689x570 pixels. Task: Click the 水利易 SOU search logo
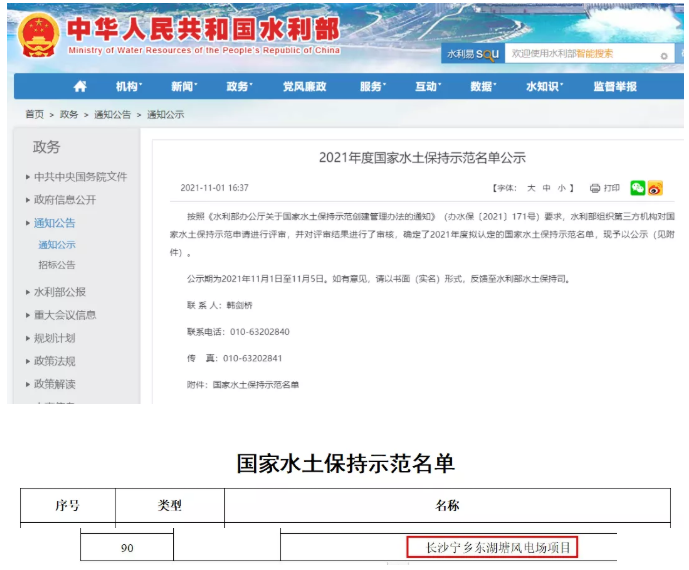point(473,54)
